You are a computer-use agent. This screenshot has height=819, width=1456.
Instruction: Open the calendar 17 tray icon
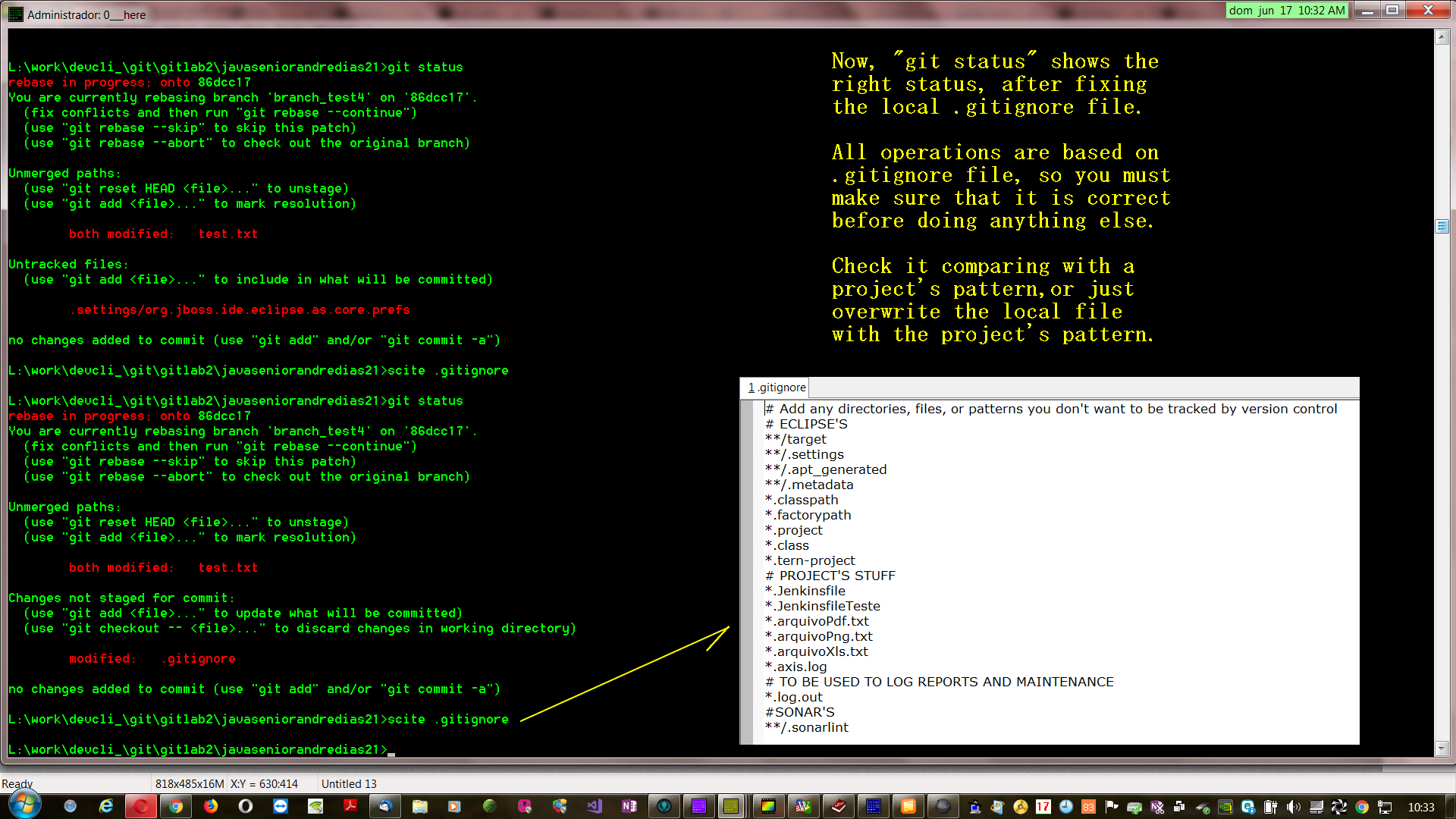(x=1043, y=807)
